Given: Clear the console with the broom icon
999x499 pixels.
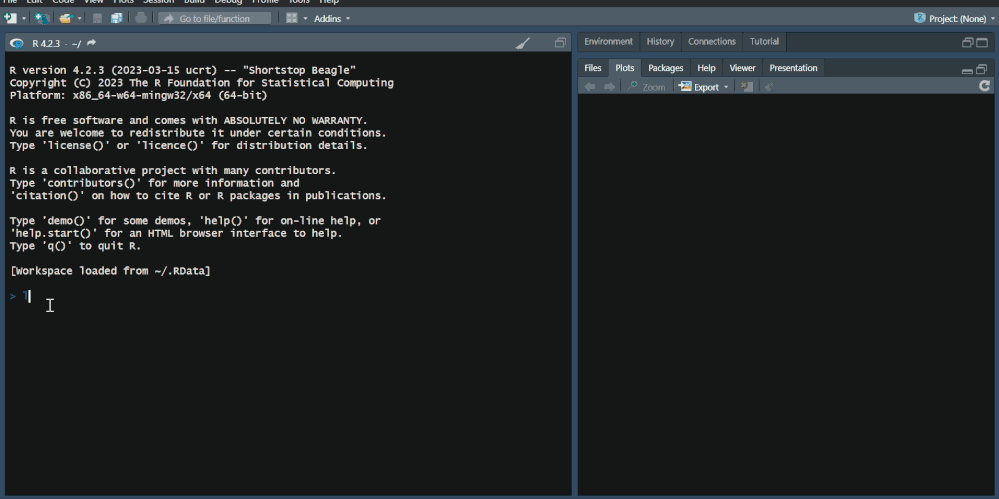Looking at the screenshot, I should tap(522, 43).
